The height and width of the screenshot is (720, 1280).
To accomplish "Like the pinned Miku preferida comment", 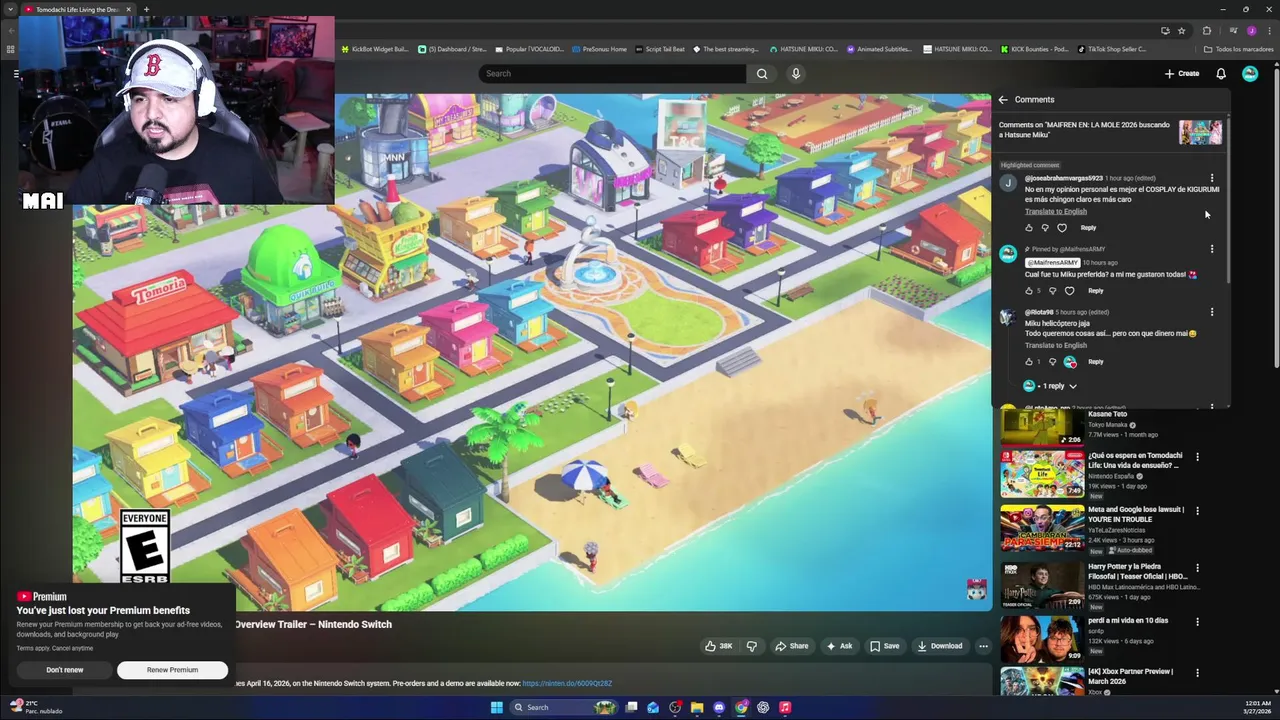I will coord(1029,291).
